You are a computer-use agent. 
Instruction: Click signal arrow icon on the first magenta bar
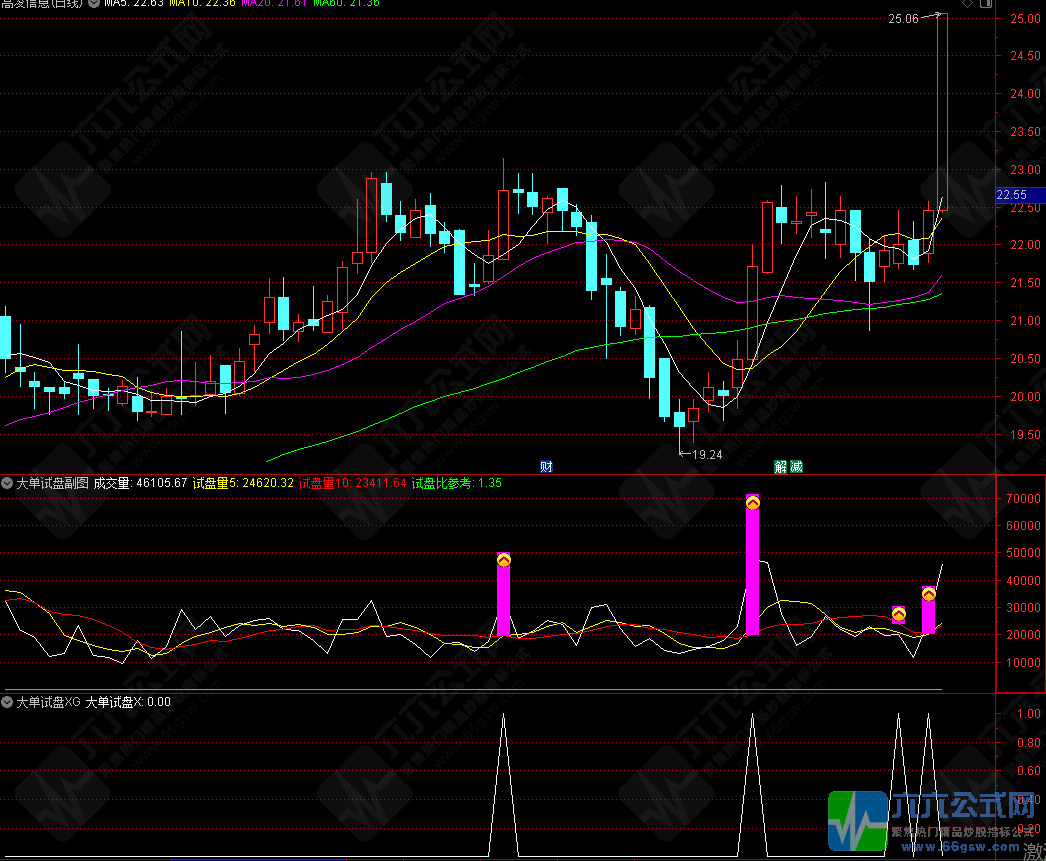pyautogui.click(x=504, y=561)
